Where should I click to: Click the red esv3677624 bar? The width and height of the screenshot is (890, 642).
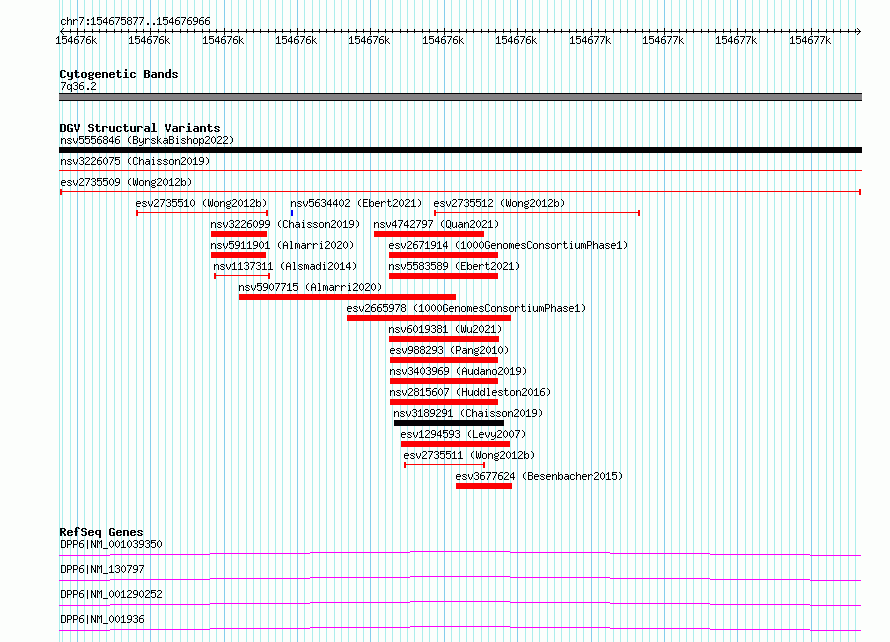pyautogui.click(x=484, y=486)
